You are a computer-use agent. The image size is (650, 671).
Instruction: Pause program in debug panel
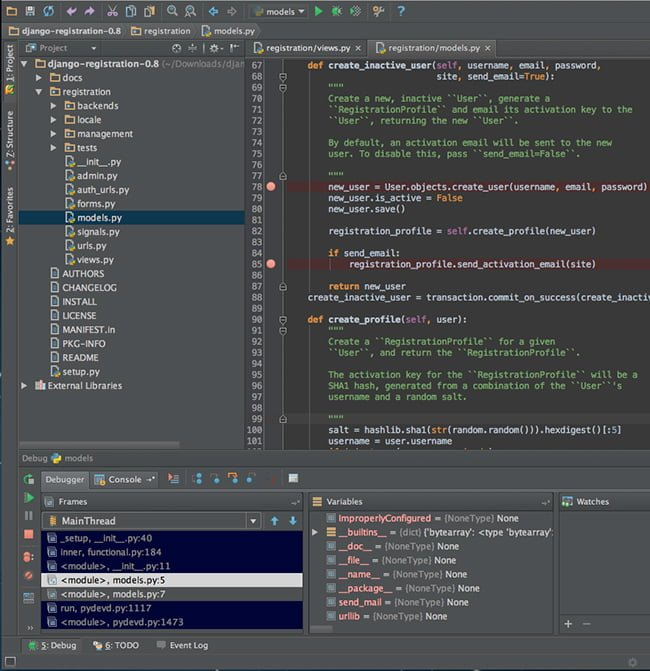coord(29,516)
